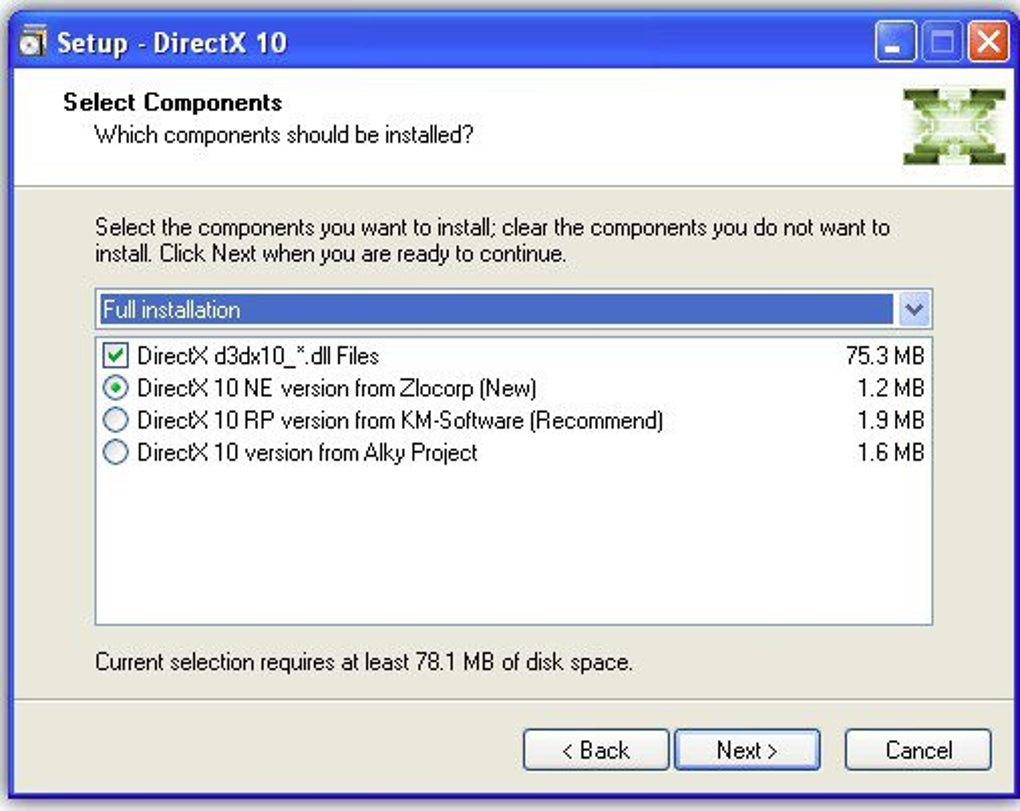
Task: Choose the KM-Software RP version option
Action: click(116, 420)
